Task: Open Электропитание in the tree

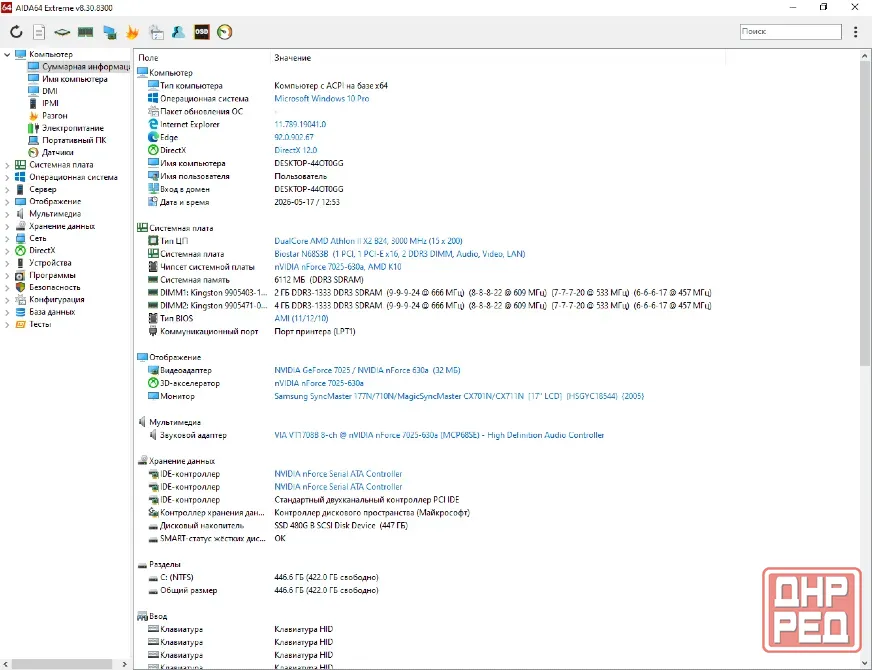Action: 73,128
